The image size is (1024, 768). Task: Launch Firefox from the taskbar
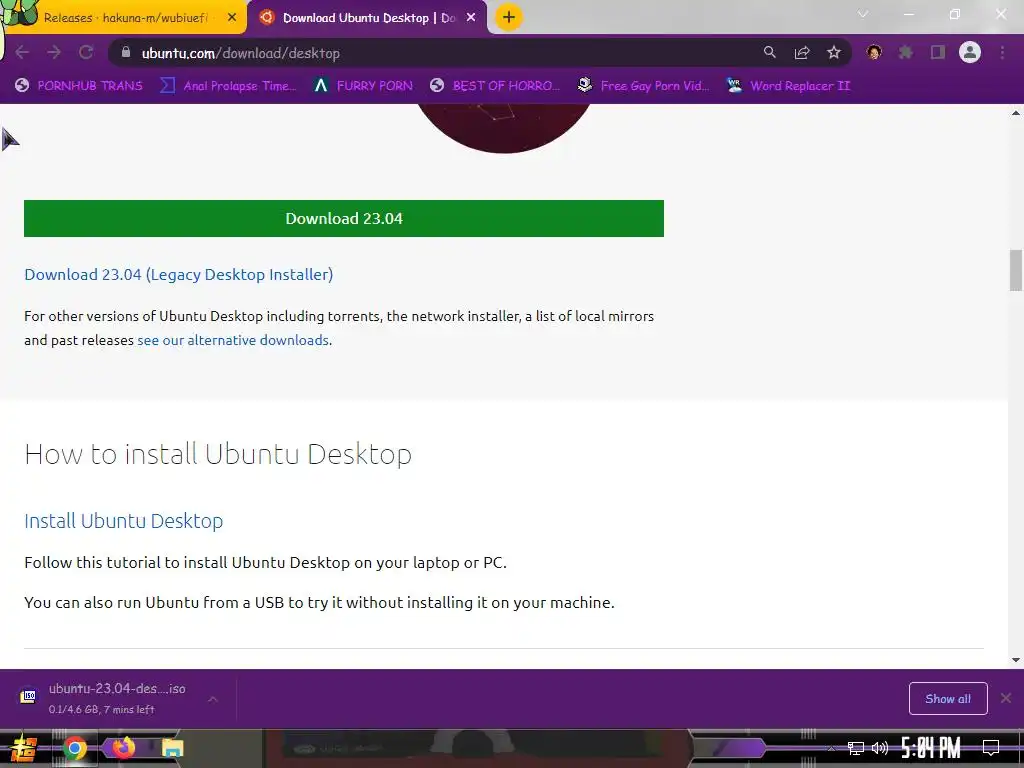coord(123,746)
